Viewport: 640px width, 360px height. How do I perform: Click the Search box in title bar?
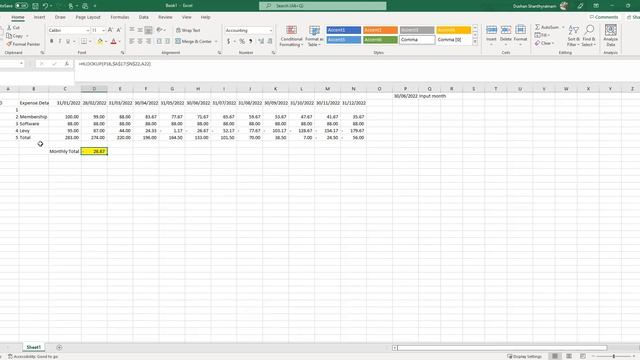point(322,6)
